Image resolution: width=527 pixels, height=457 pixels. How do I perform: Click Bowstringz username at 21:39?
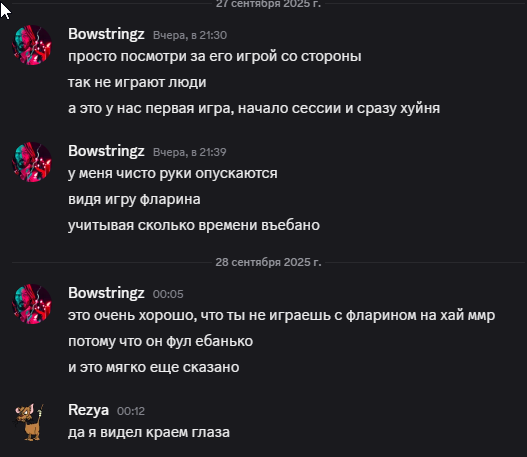coord(106,151)
